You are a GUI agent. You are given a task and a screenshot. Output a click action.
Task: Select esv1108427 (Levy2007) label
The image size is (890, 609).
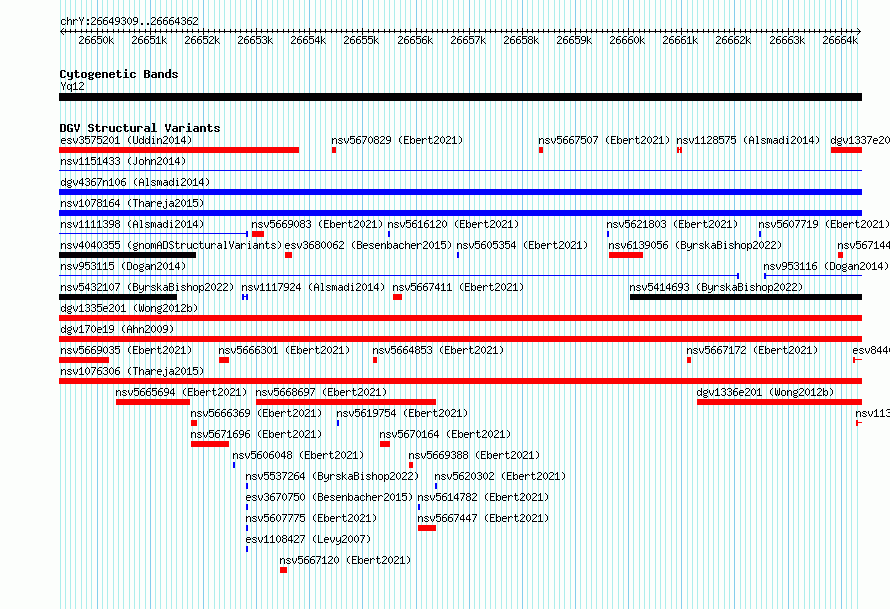pyautogui.click(x=308, y=539)
